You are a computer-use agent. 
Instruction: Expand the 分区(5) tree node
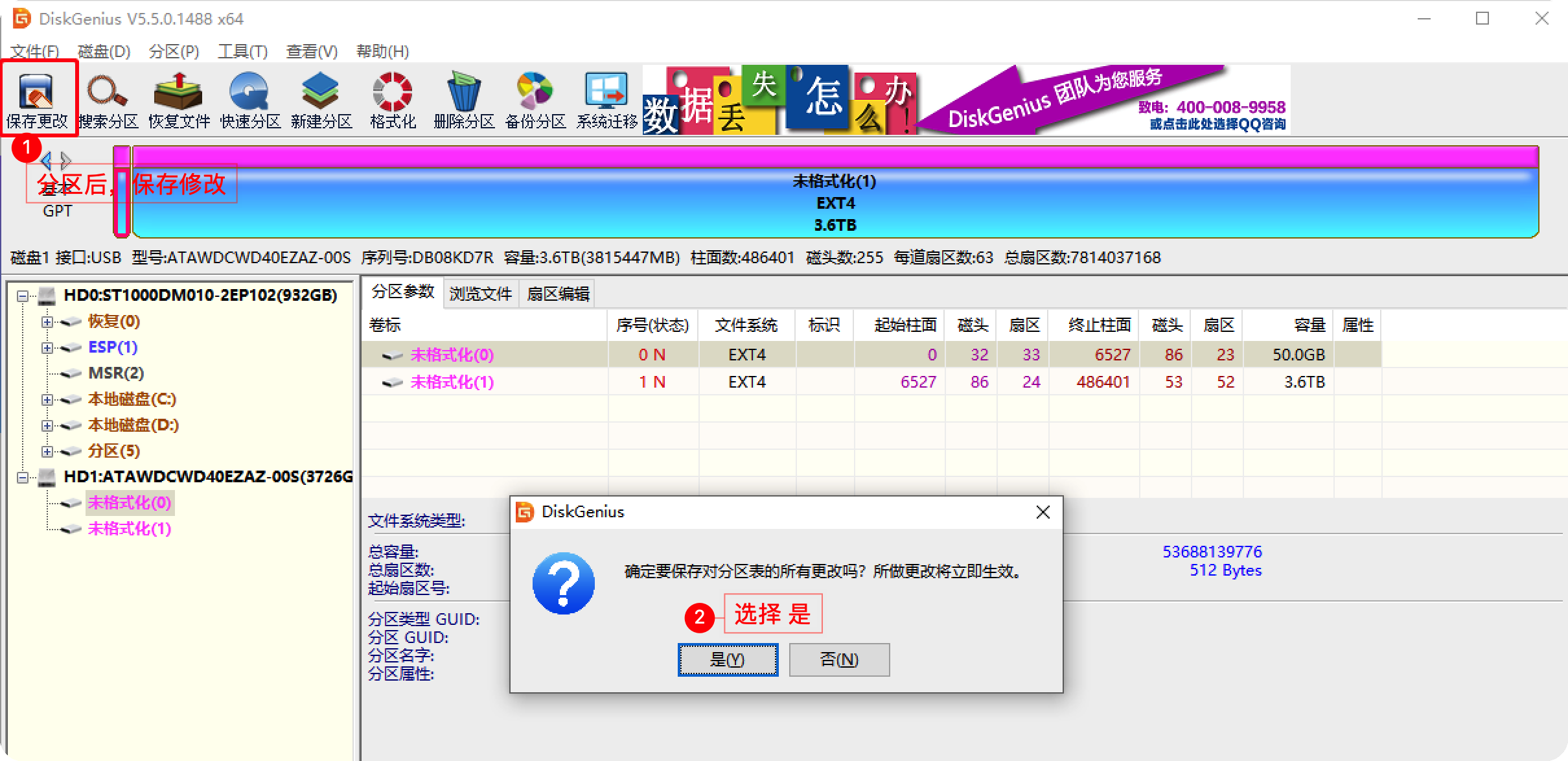coord(47,452)
